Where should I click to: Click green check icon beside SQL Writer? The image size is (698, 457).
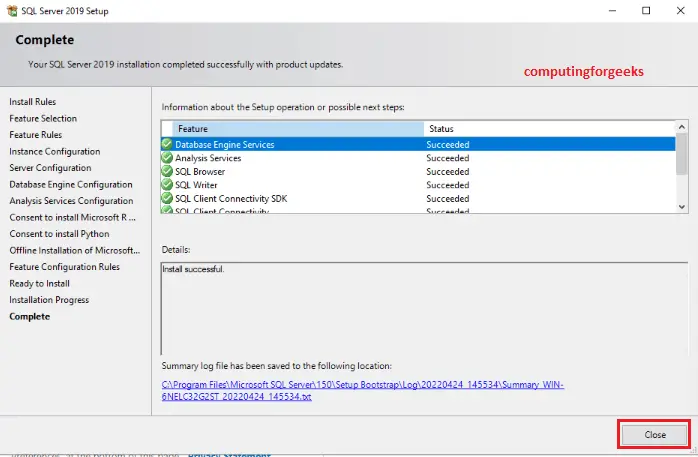click(x=167, y=184)
